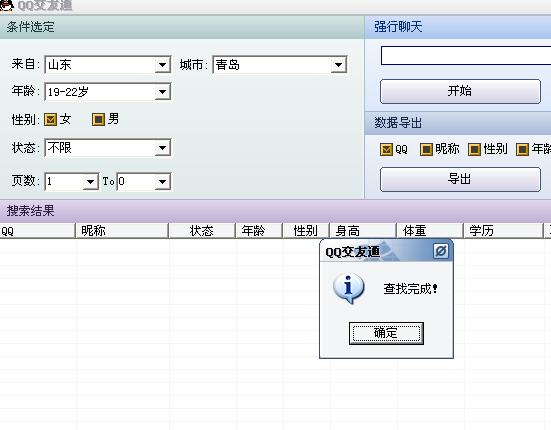The image size is (551, 430).
Task: Toggle the 男 gender checkbox
Action: [98, 119]
